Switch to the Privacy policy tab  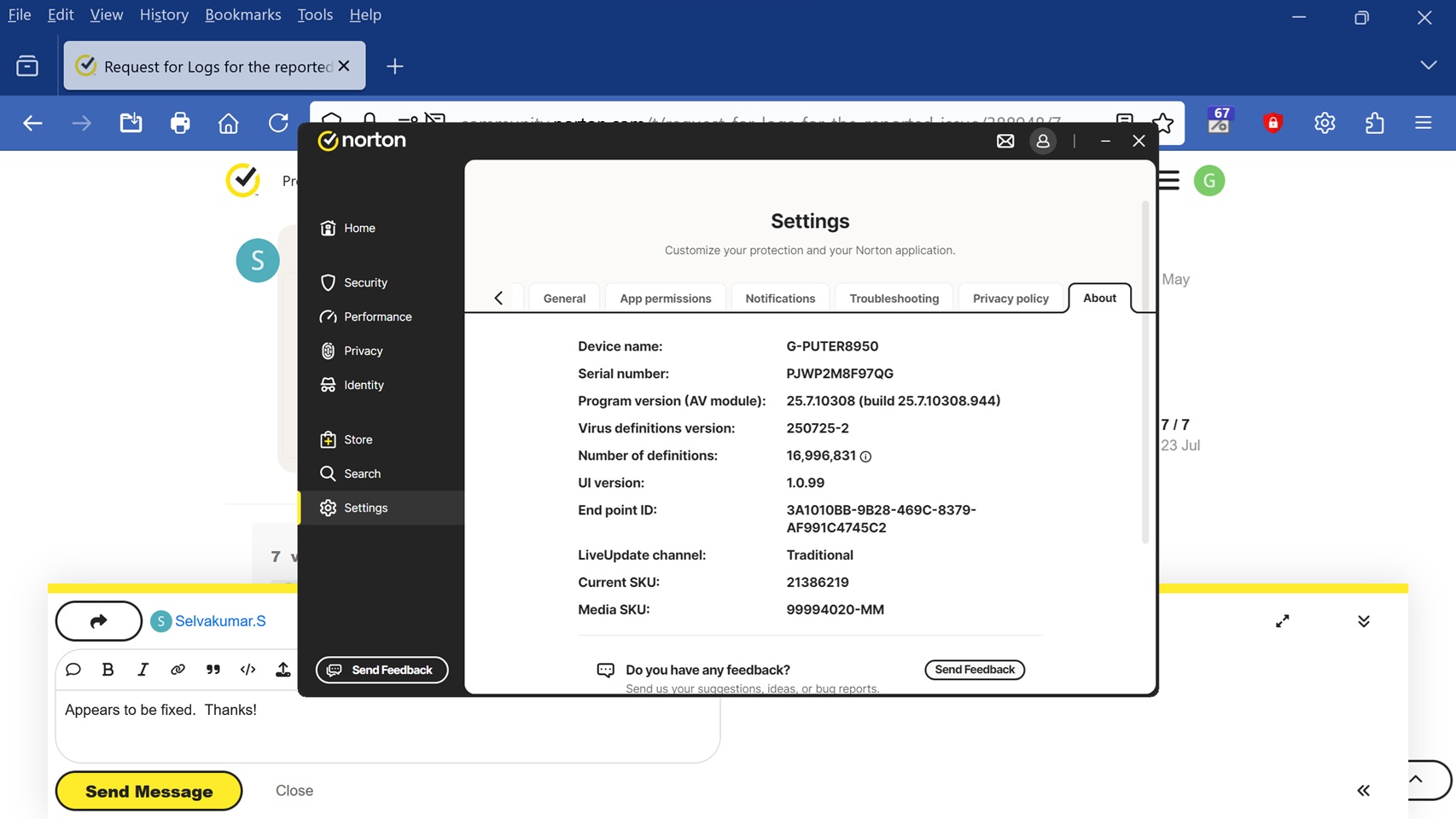[x=1010, y=299]
